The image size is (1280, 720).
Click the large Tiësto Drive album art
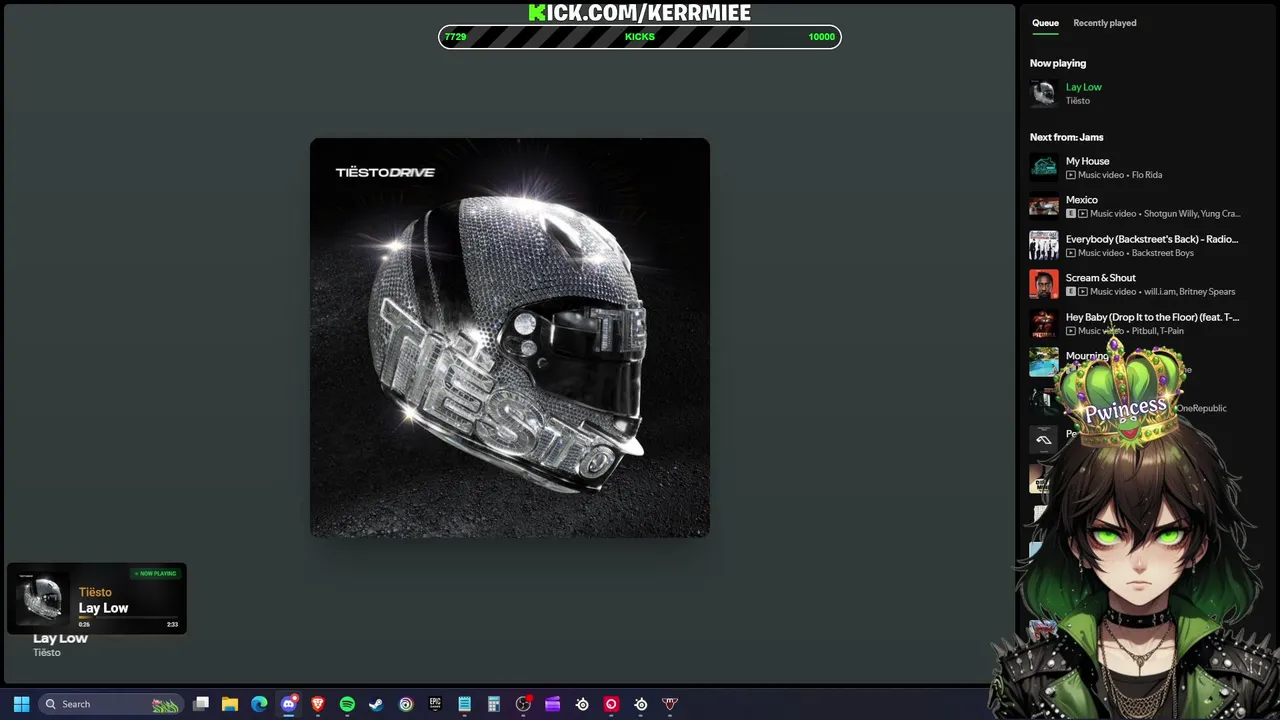pyautogui.click(x=510, y=338)
